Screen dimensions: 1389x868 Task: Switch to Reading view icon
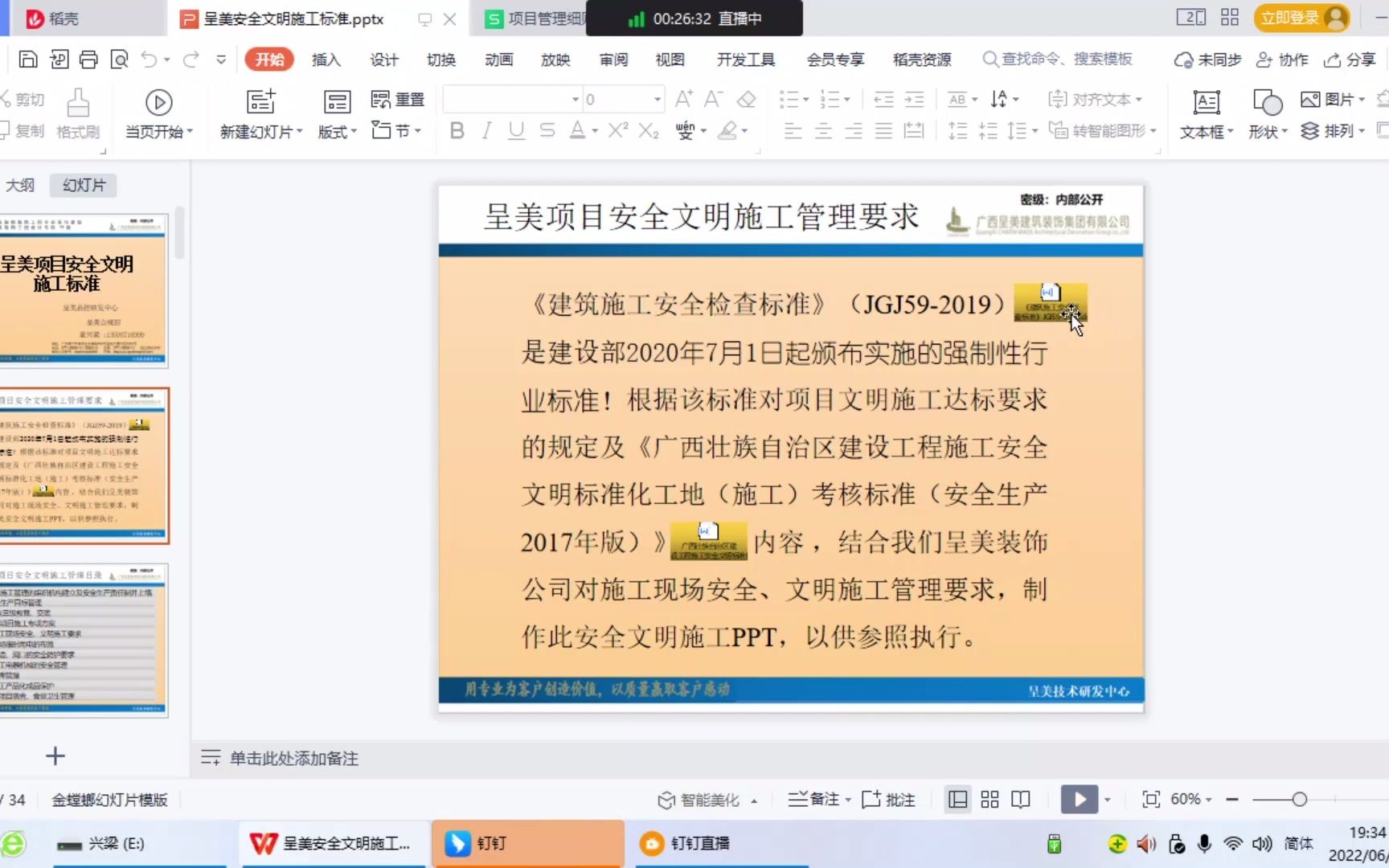click(1021, 800)
